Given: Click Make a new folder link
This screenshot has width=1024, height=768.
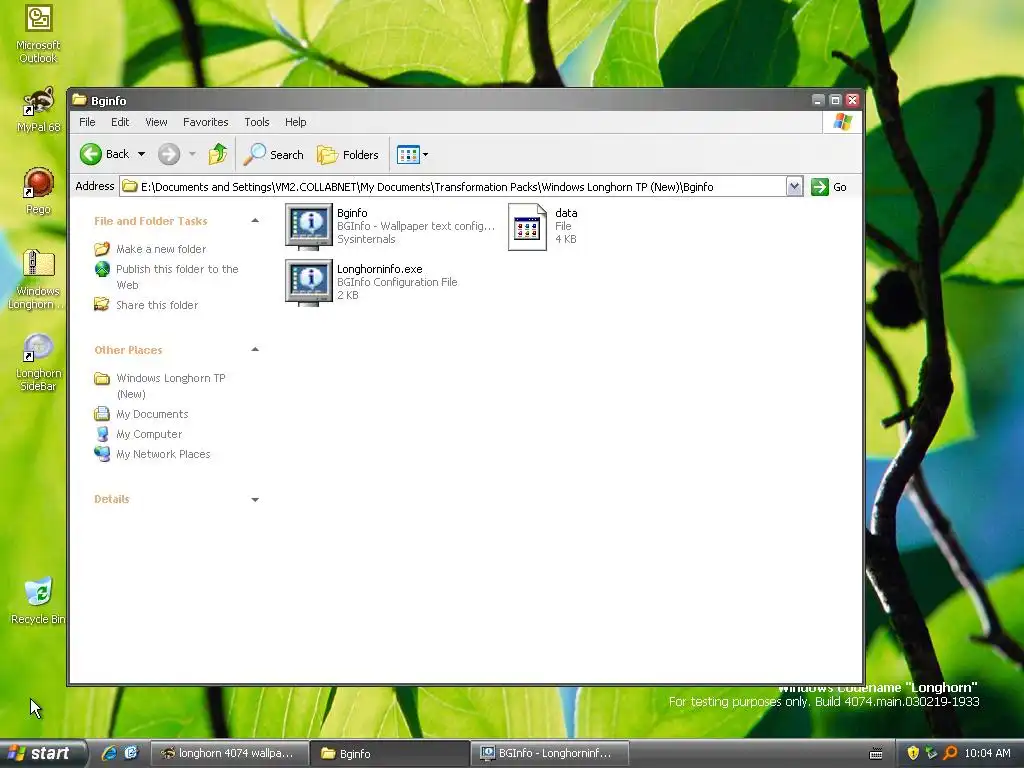Looking at the screenshot, I should [x=161, y=249].
